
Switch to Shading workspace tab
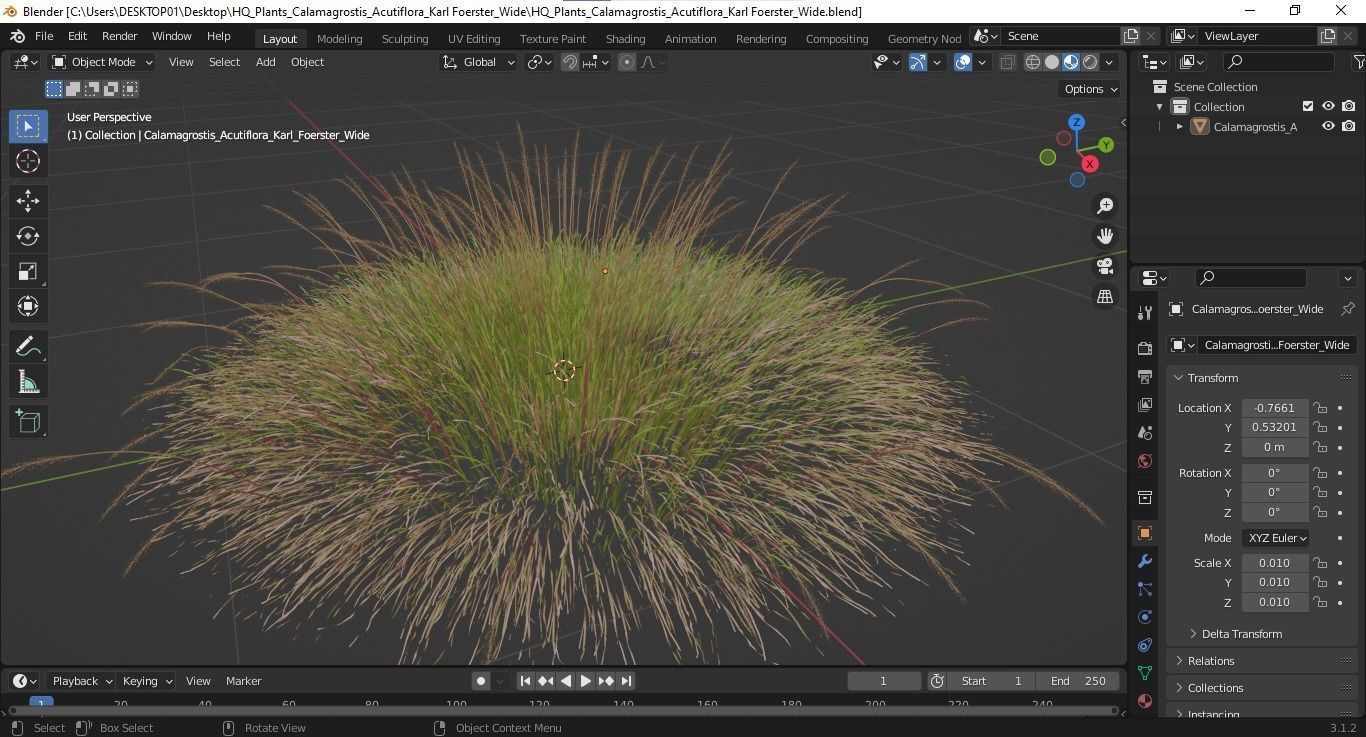coord(625,39)
